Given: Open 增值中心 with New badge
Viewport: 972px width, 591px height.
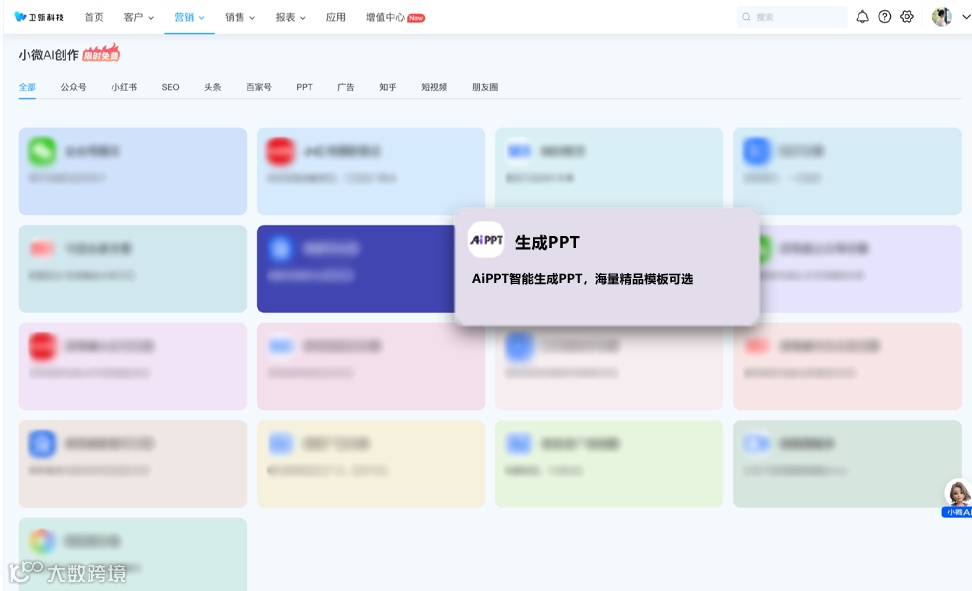Looking at the screenshot, I should click(x=395, y=17).
